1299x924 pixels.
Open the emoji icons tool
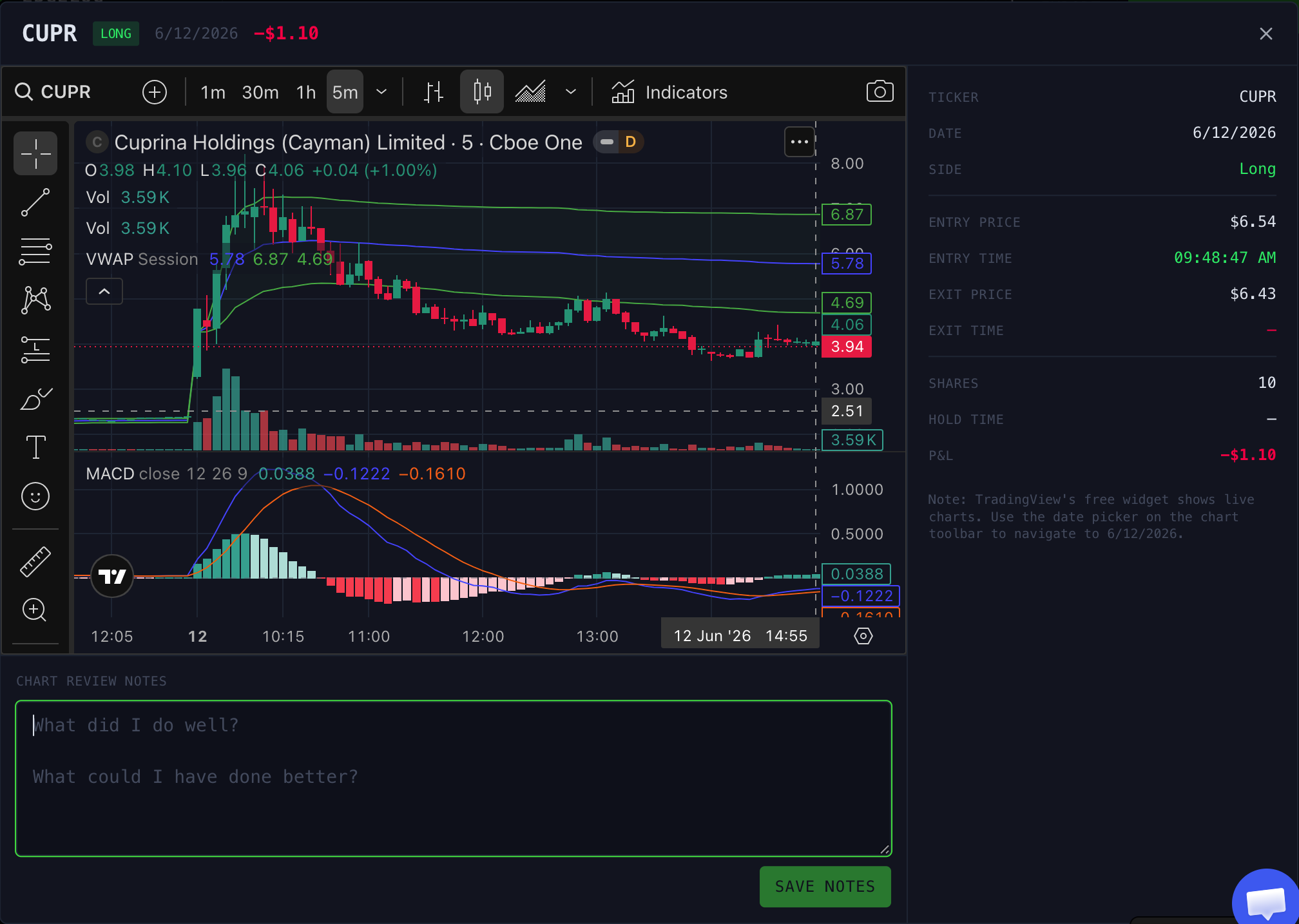coord(35,496)
